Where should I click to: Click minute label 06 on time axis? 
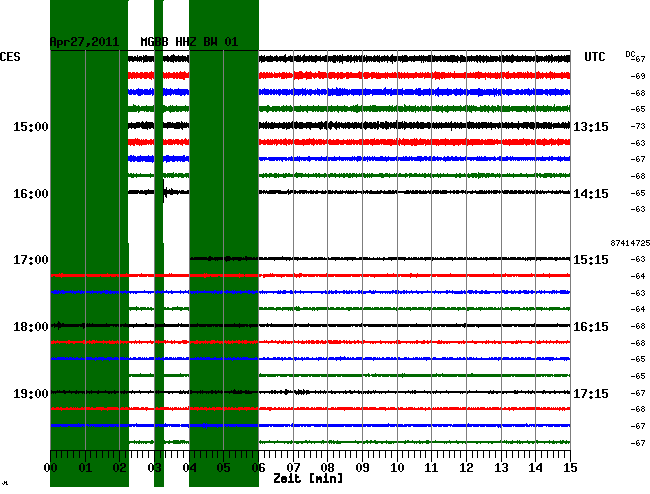click(258, 467)
